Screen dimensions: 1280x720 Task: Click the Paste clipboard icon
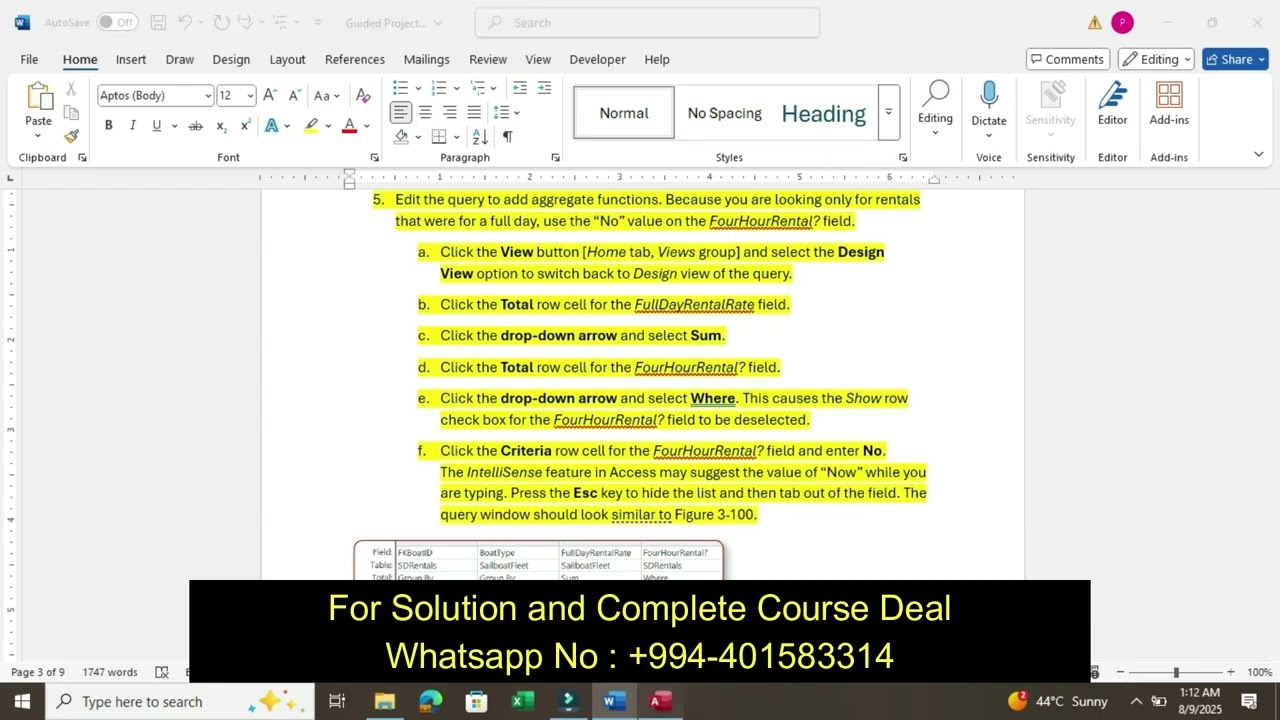39,97
